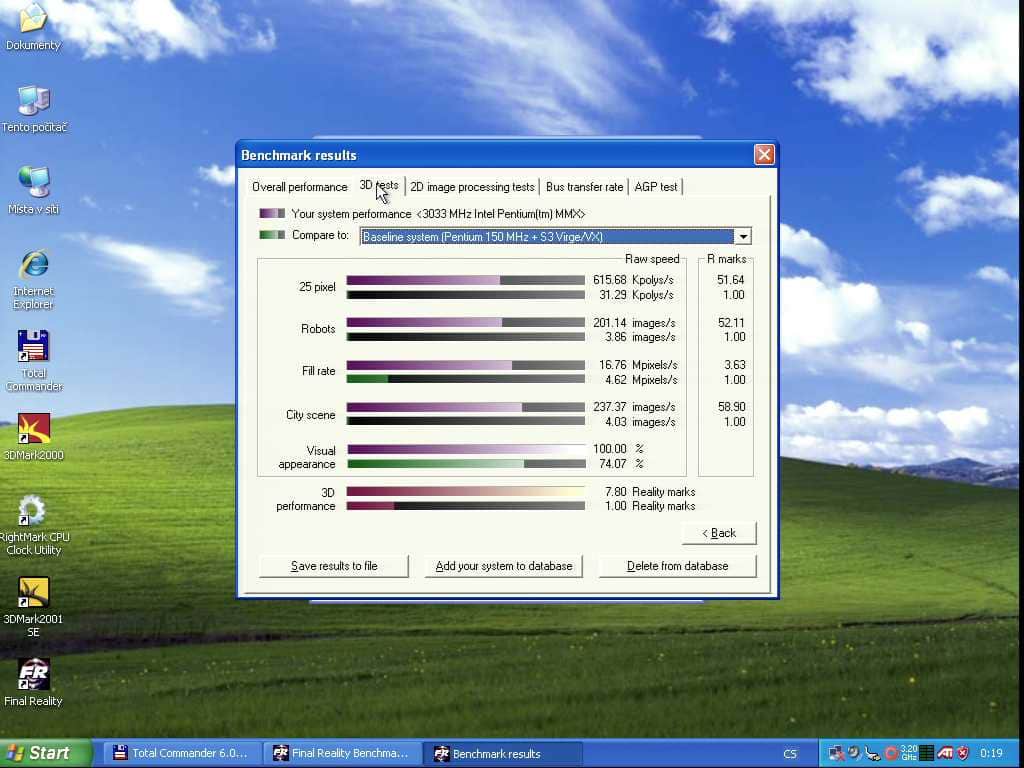Click the 615.68 Kpolys/s value

coord(633,280)
